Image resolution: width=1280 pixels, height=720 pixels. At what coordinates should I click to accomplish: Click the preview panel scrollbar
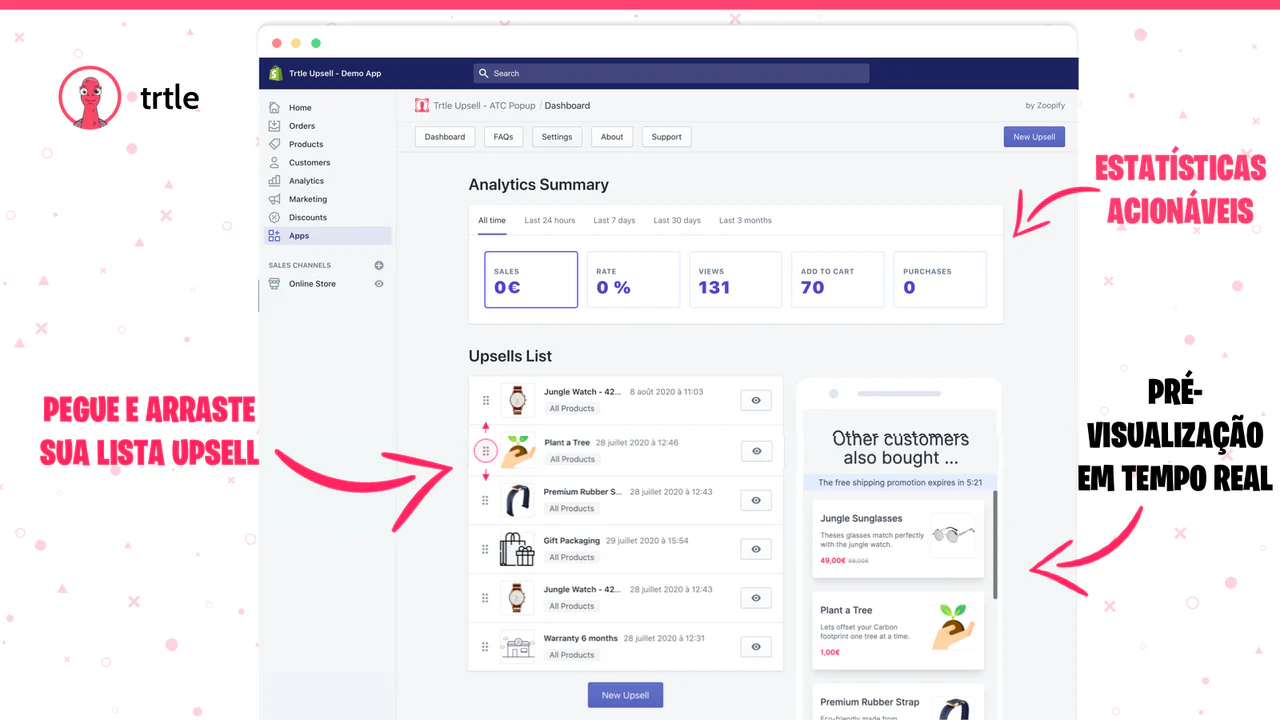click(995, 545)
